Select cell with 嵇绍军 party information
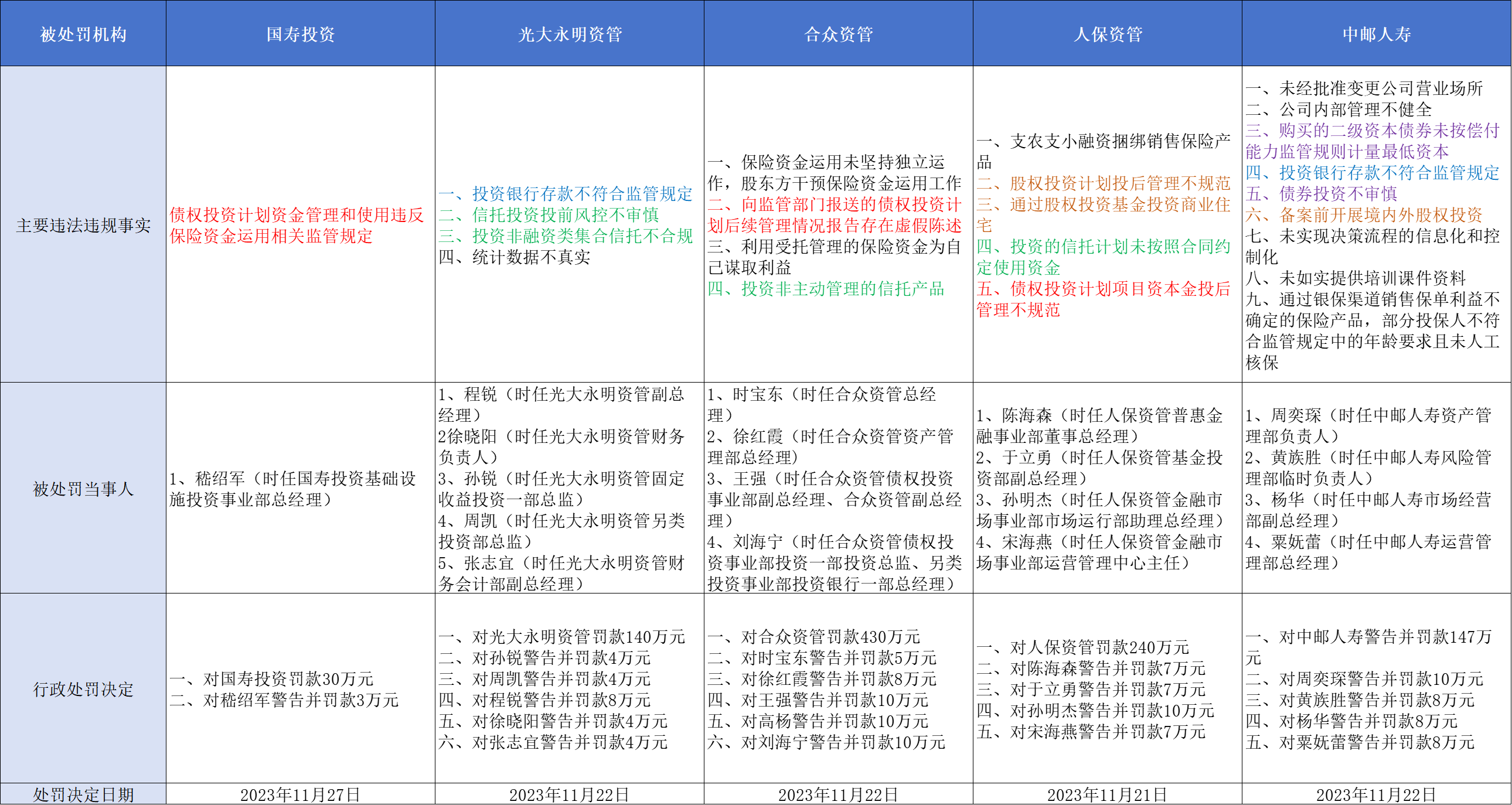Screen dimensions: 1512x805 292,489
